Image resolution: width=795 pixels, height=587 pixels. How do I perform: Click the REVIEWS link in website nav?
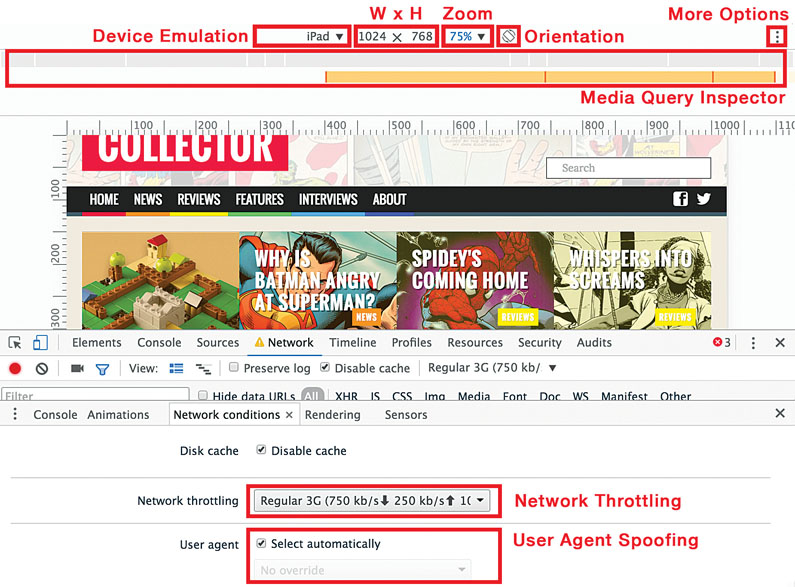(x=199, y=199)
